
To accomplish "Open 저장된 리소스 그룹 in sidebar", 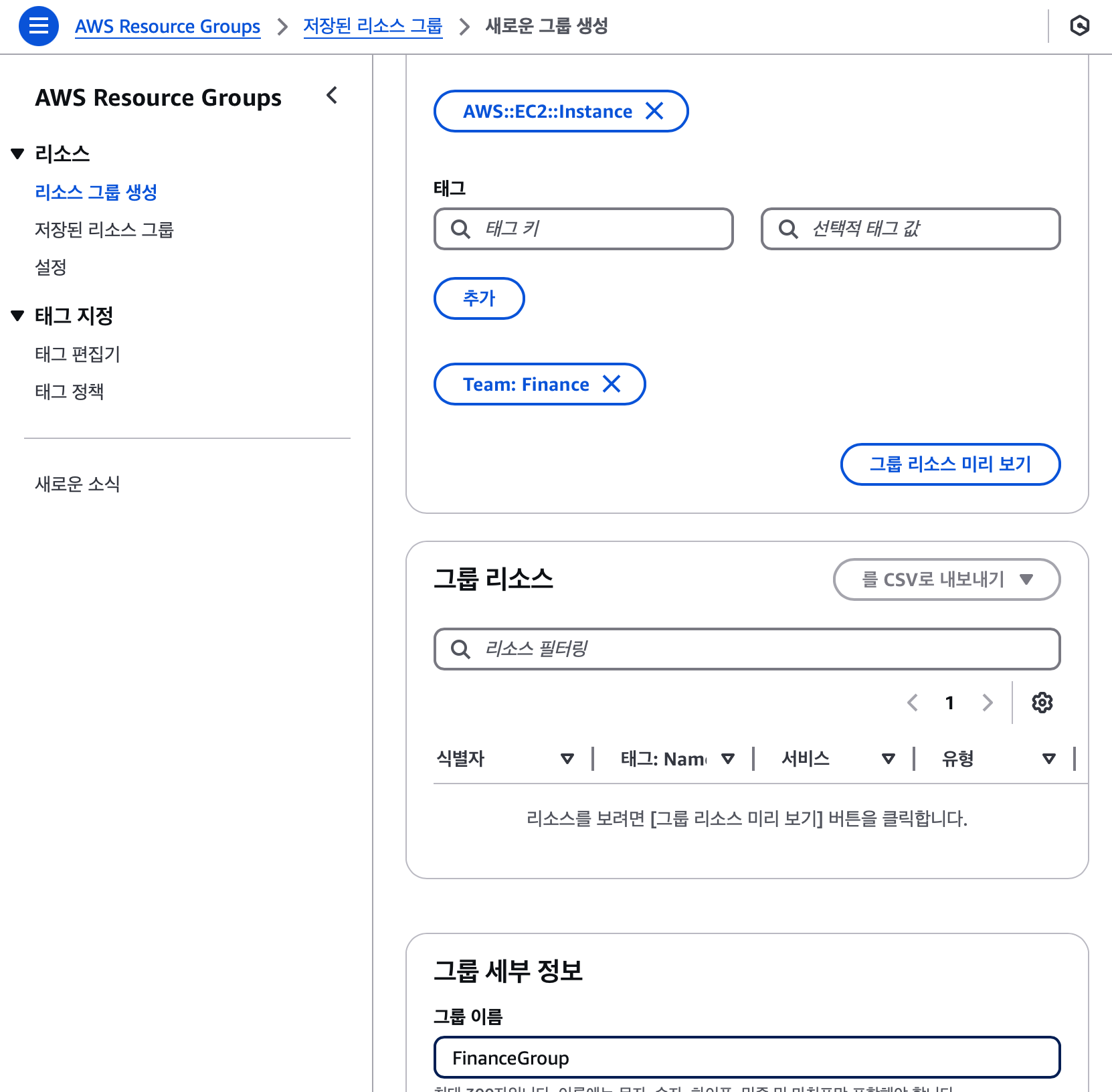I will (104, 230).
